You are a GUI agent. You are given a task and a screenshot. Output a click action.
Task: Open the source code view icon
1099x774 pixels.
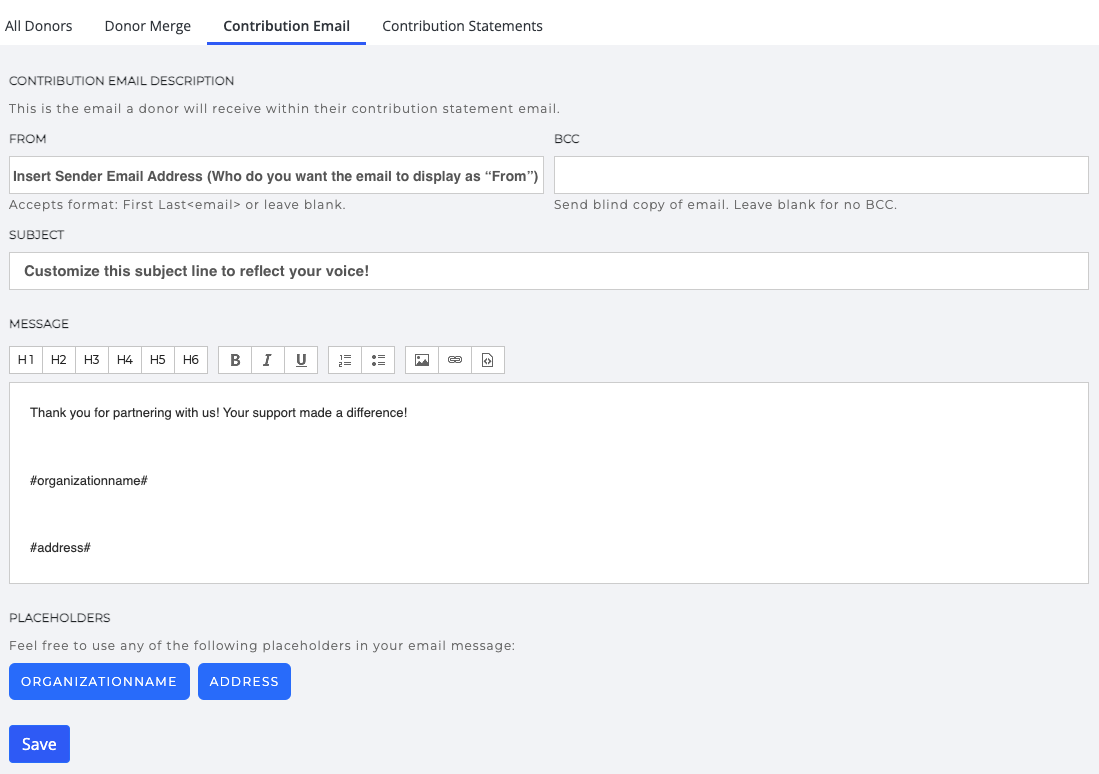(x=488, y=359)
